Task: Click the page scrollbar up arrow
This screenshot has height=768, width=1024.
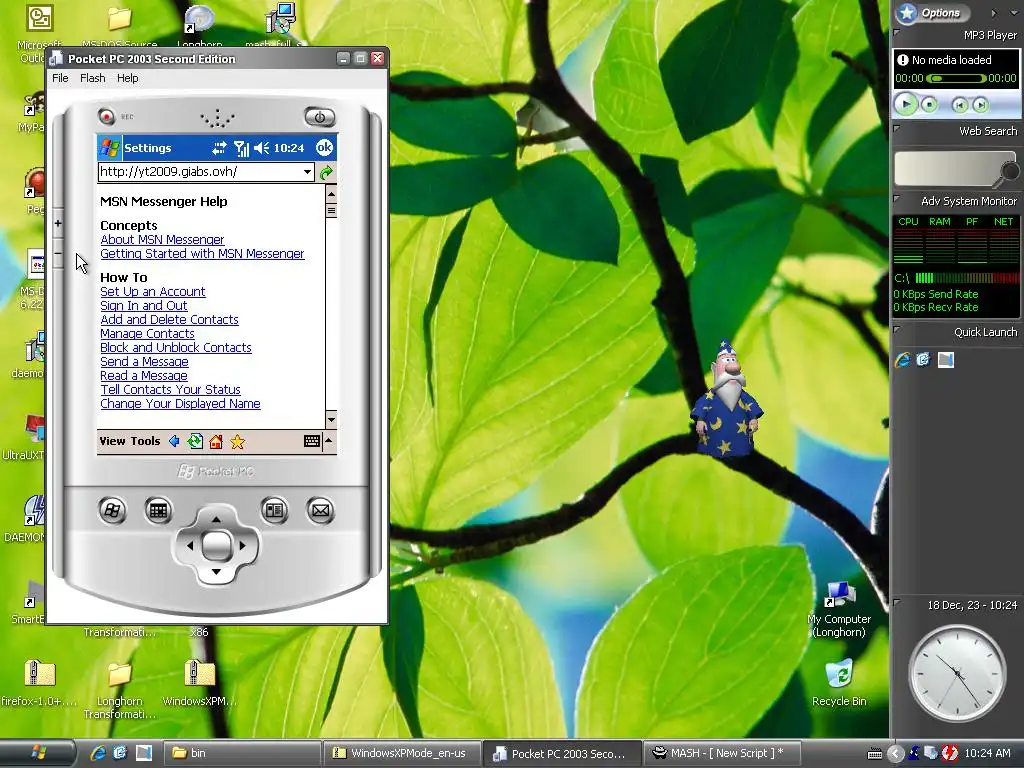Action: tap(331, 194)
